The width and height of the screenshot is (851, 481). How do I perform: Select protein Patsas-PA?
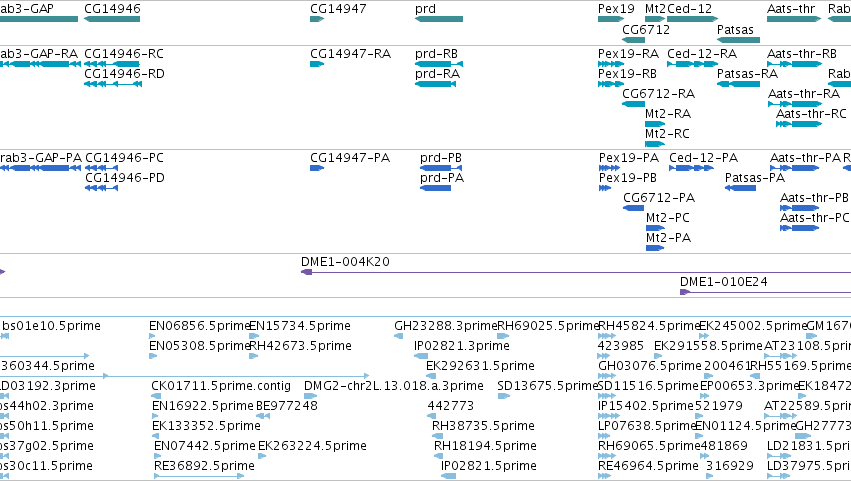point(740,188)
